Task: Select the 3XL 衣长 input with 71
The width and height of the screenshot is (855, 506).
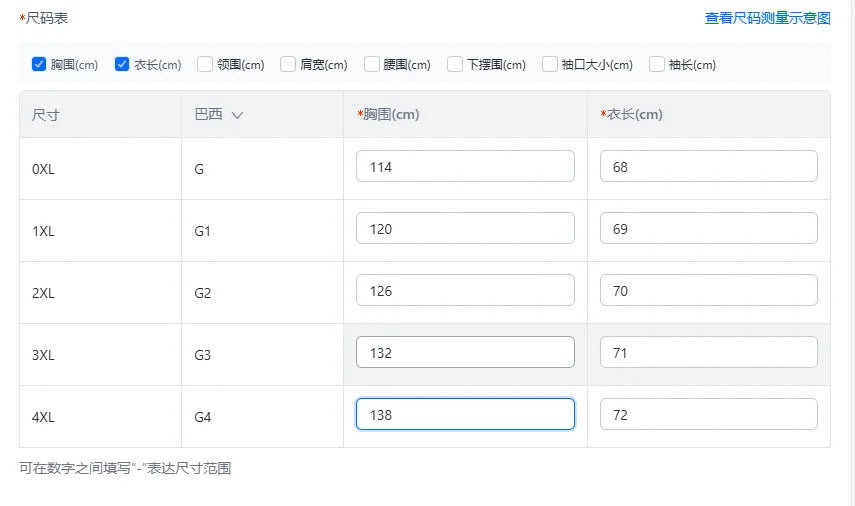Action: click(708, 353)
